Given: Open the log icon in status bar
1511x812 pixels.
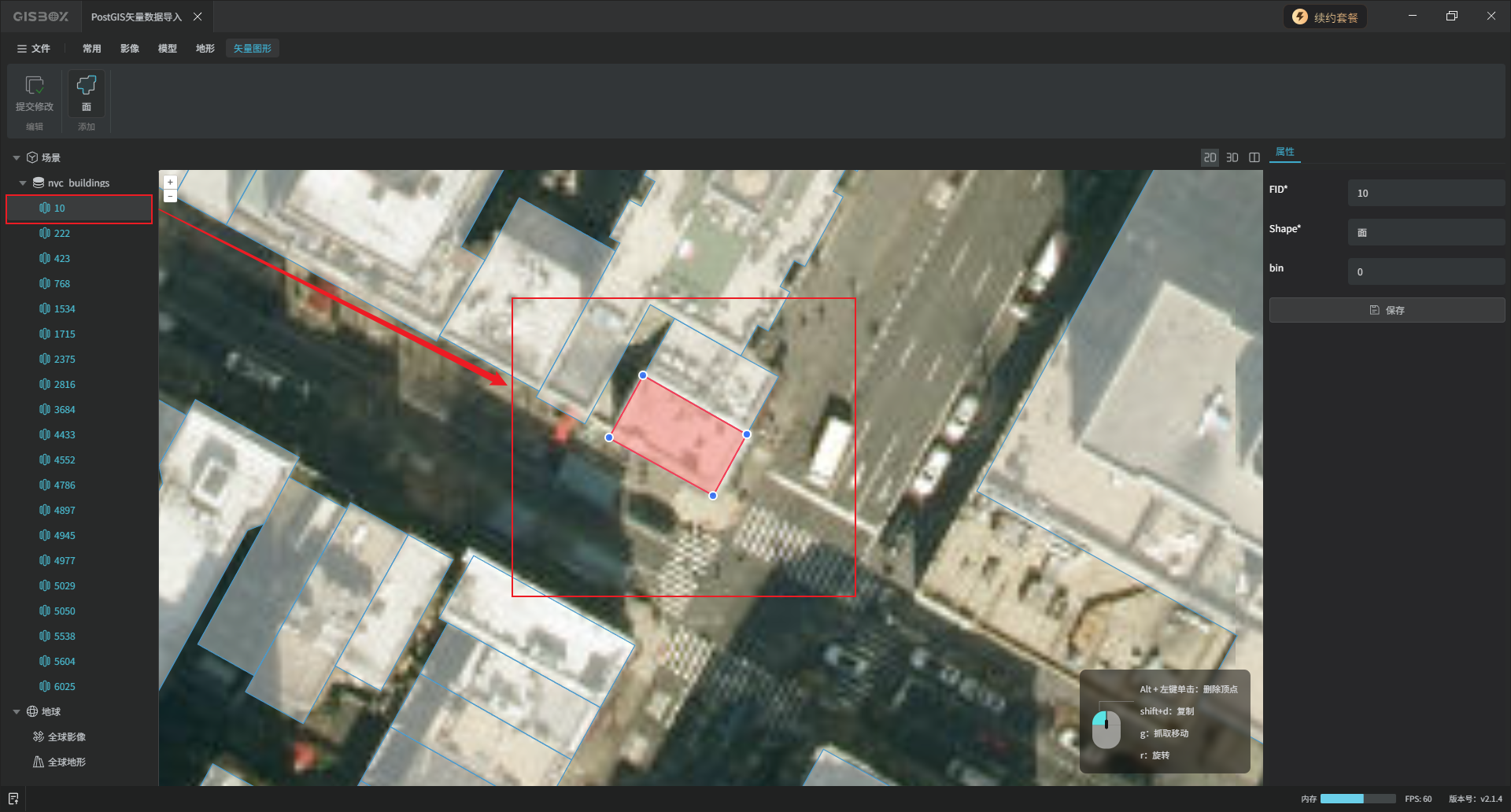Looking at the screenshot, I should pyautogui.click(x=13, y=799).
